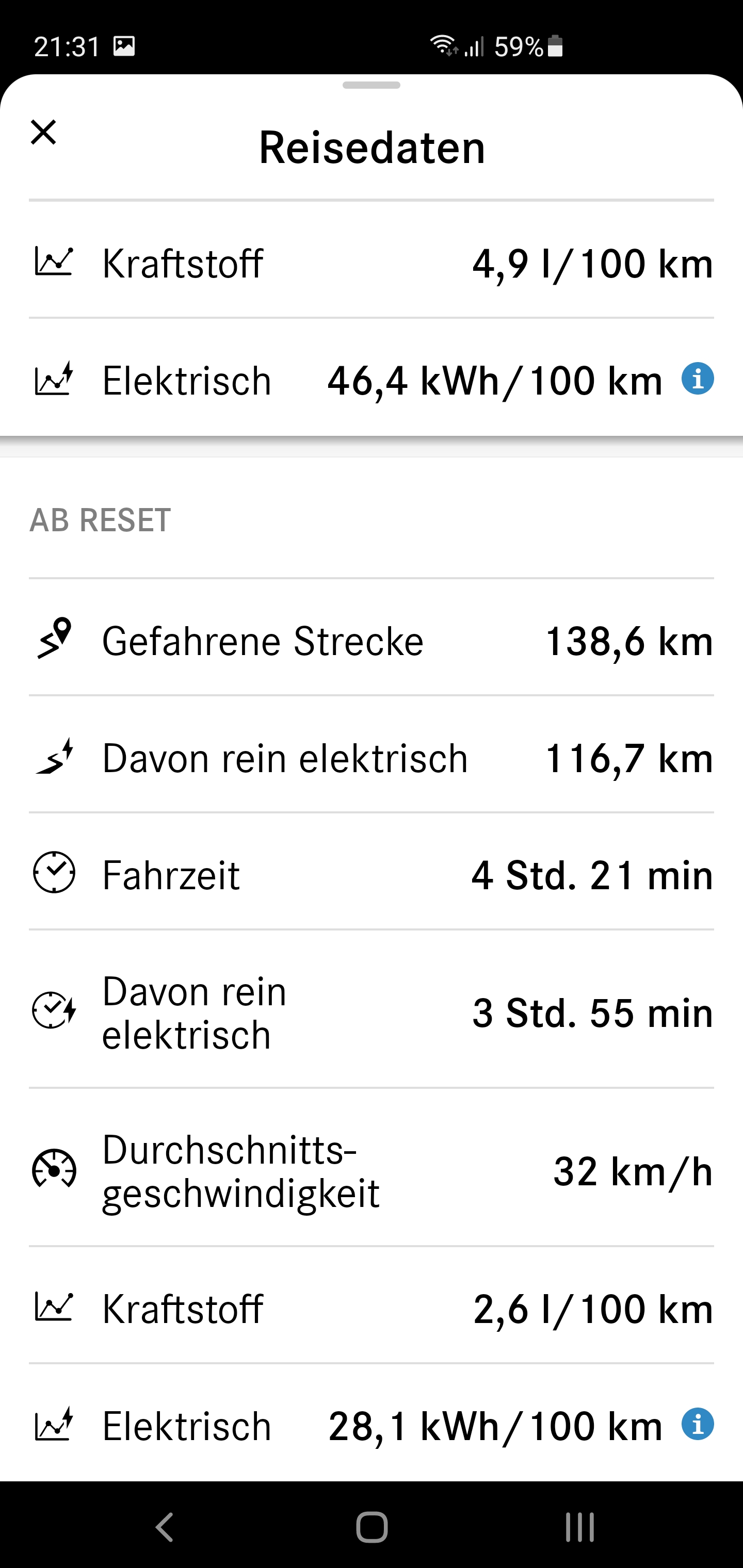Tap the lightning route icon for electric distance
Screen dimensions: 743x1568
54,757
